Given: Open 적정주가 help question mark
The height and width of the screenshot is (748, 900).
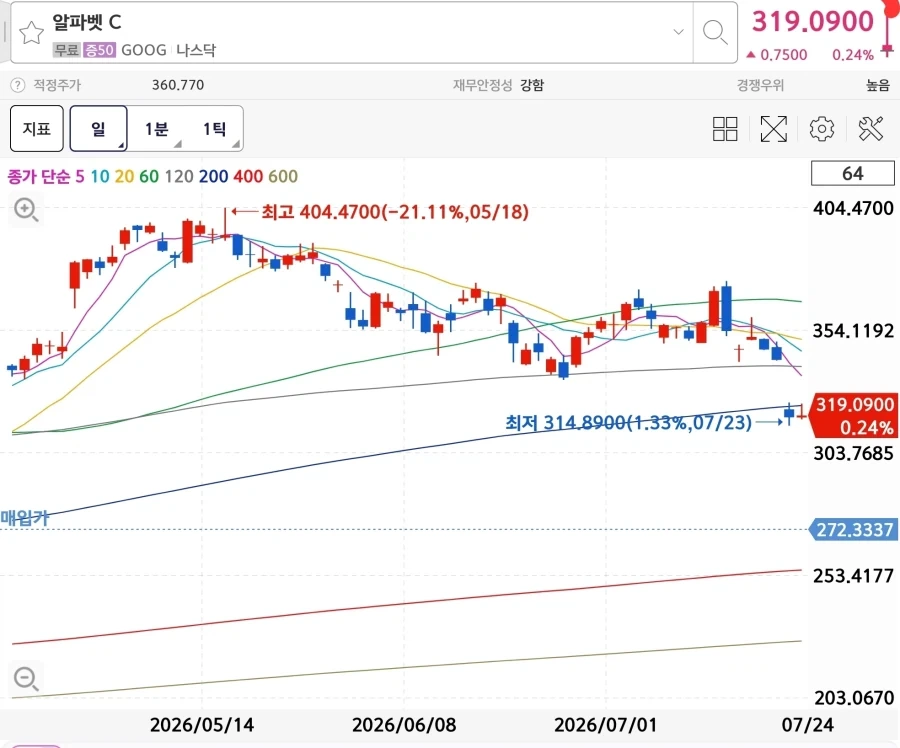Looking at the screenshot, I should [x=18, y=86].
